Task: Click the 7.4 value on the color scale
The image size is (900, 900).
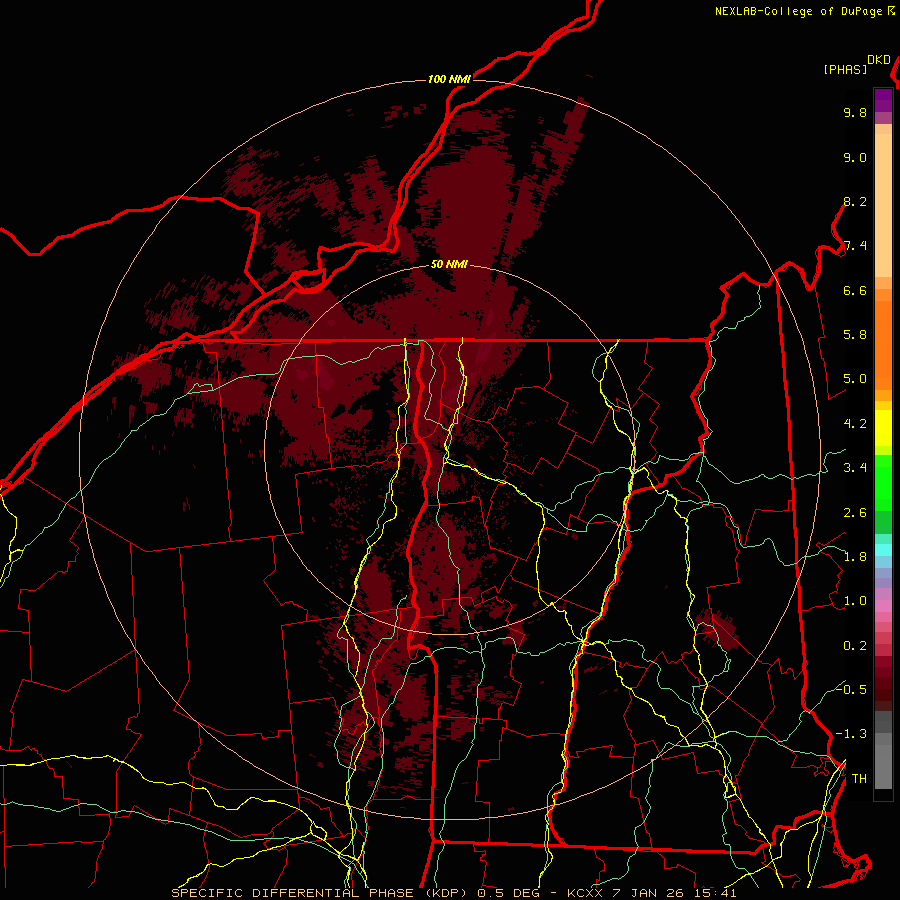Action: 855,246
